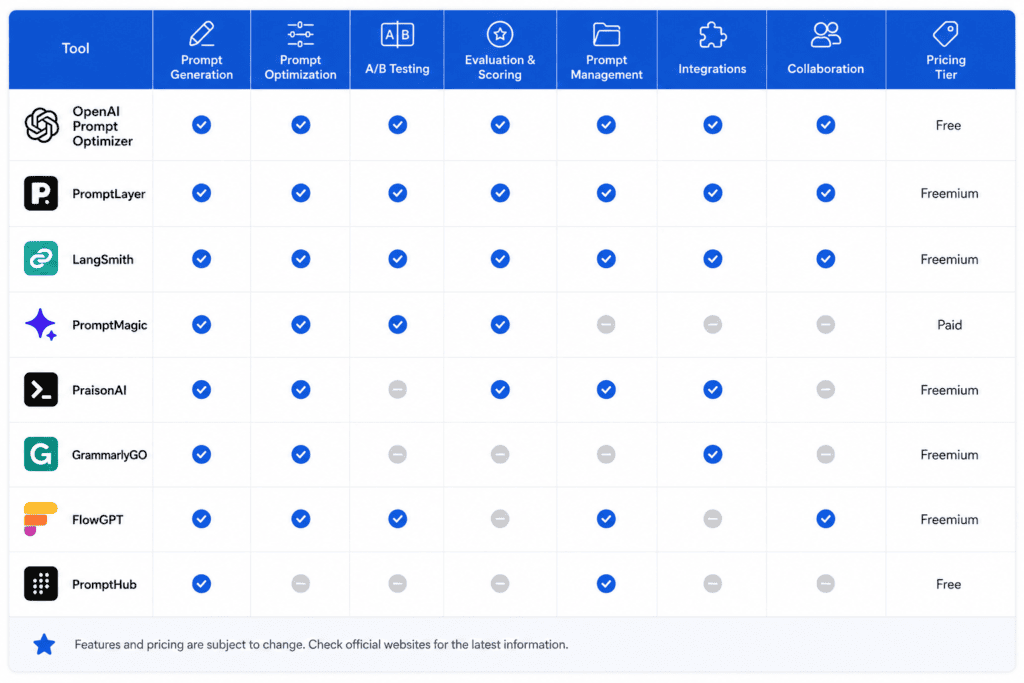This screenshot has height=683, width=1024.
Task: Click the Prompt Optimization header label
Action: point(300,67)
